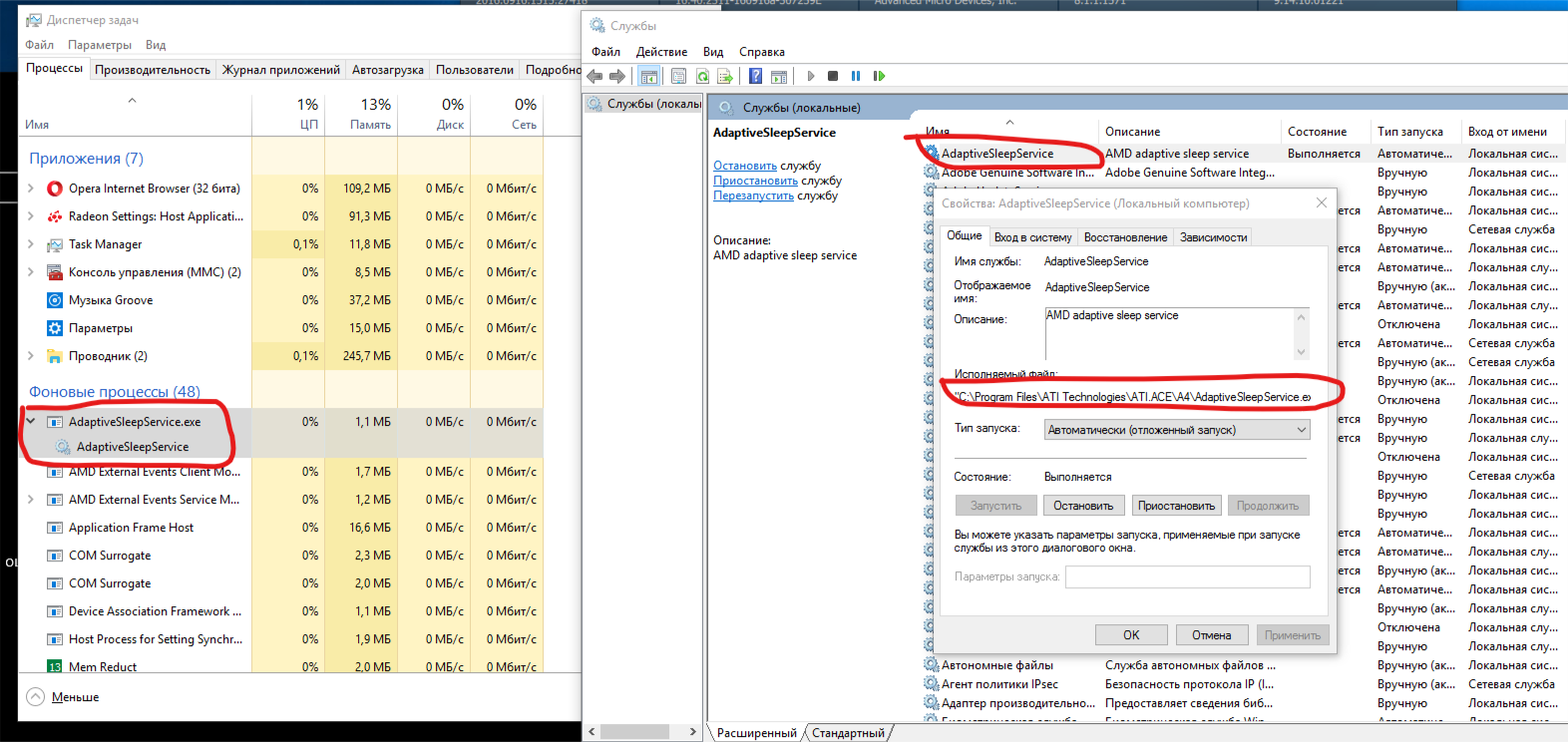The image size is (1568, 742).
Task: Click the Автономные файлы service gear icon
Action: (x=931, y=665)
